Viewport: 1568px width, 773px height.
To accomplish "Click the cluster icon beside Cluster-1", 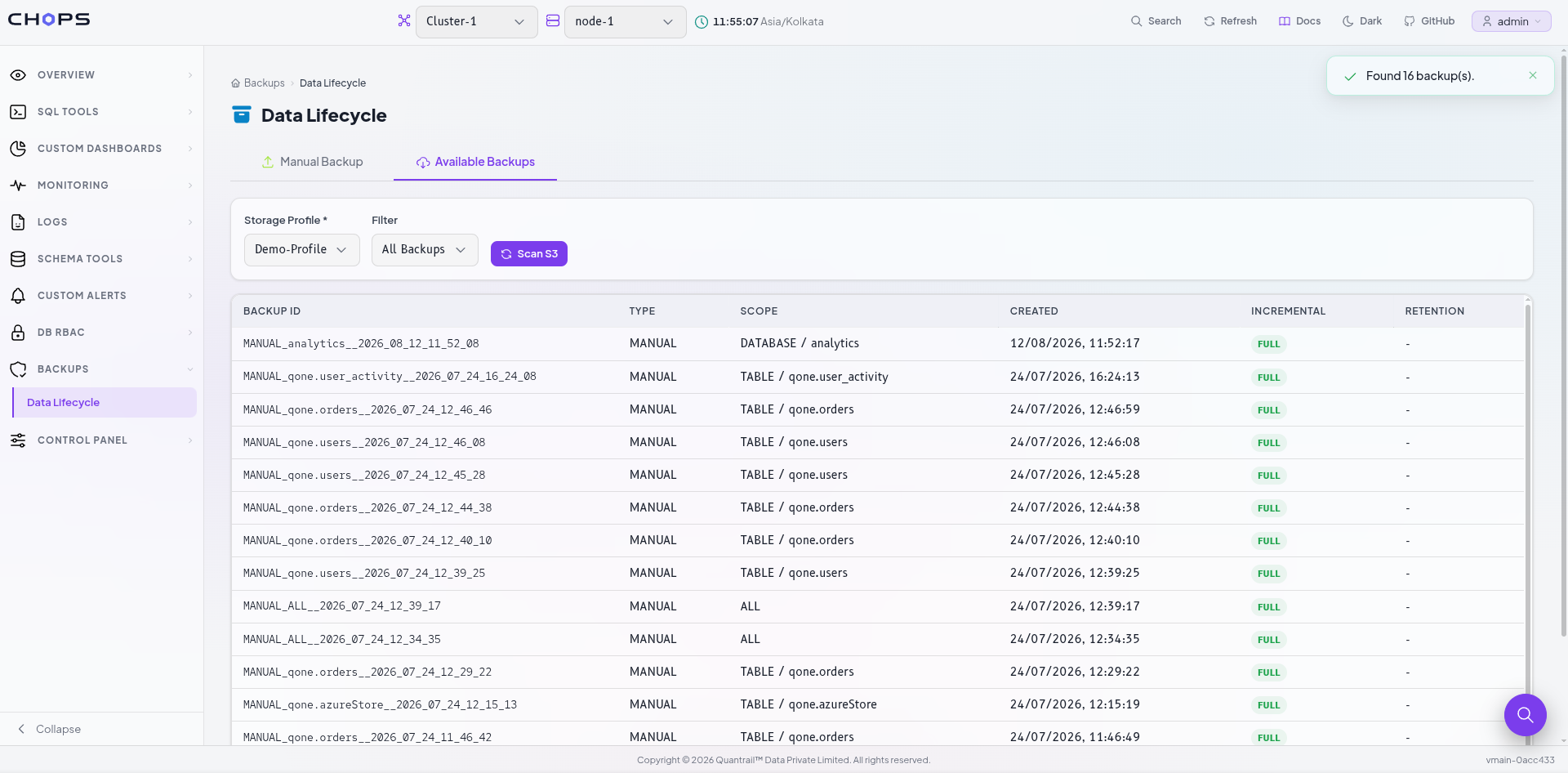I will (x=404, y=20).
